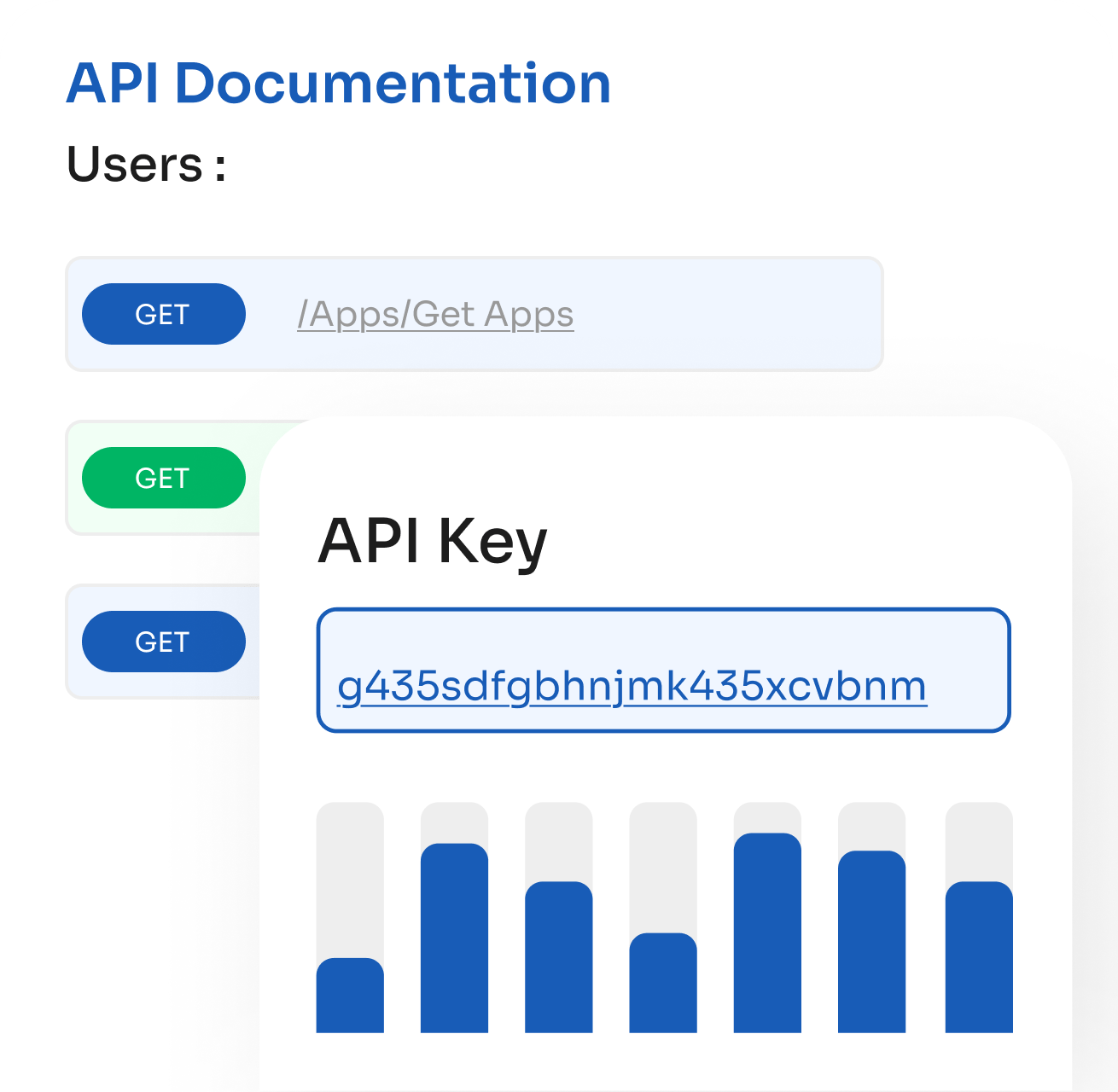Click the API key g435sdfgbhnjmk435xcvbnm link

click(x=632, y=687)
